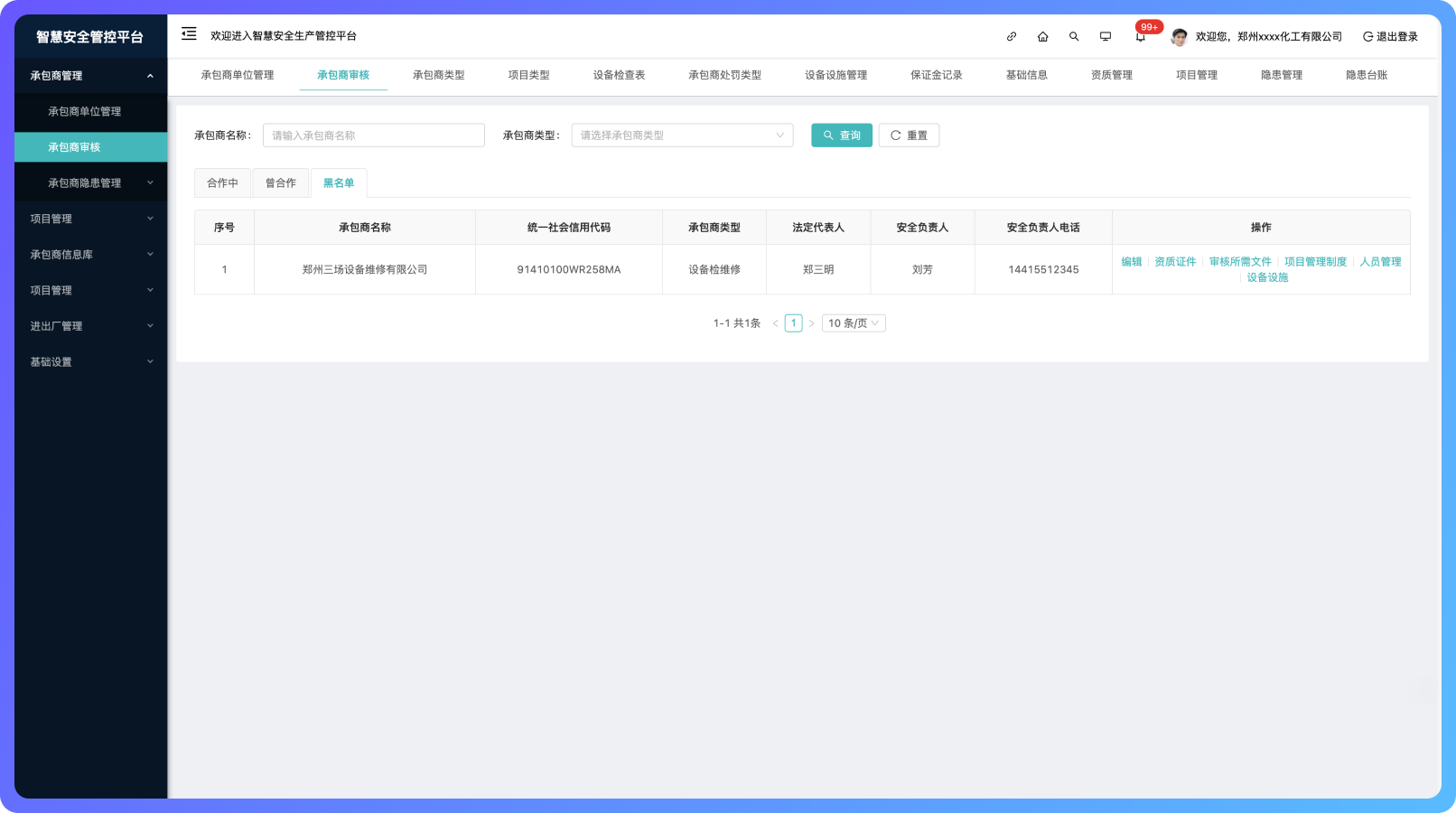Click the phone number 14415512345
1456x813 pixels.
click(x=1043, y=270)
